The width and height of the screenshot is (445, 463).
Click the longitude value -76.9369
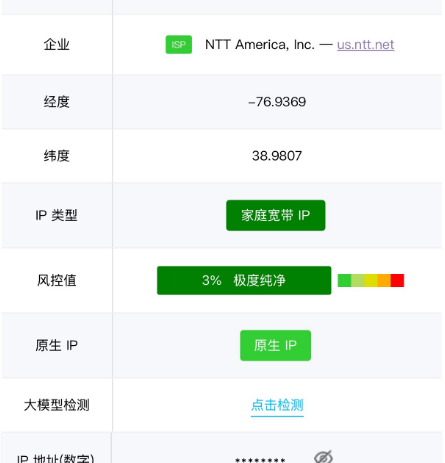coord(277,102)
